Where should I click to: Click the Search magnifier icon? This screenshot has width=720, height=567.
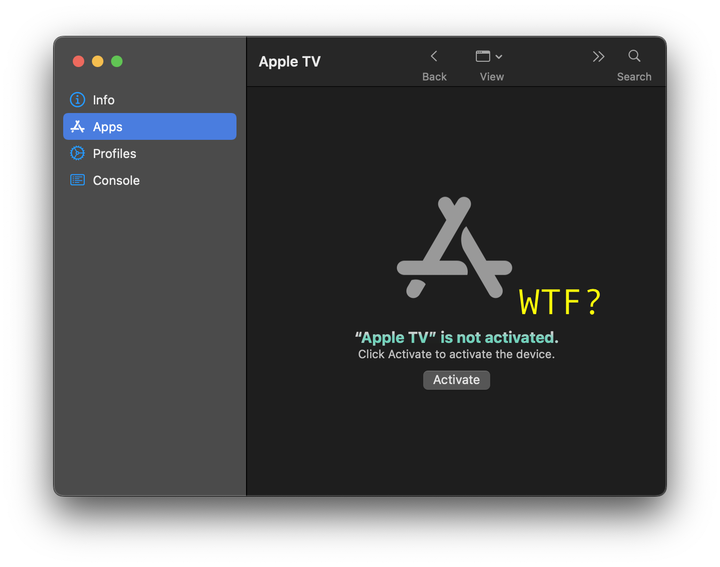[x=634, y=56]
